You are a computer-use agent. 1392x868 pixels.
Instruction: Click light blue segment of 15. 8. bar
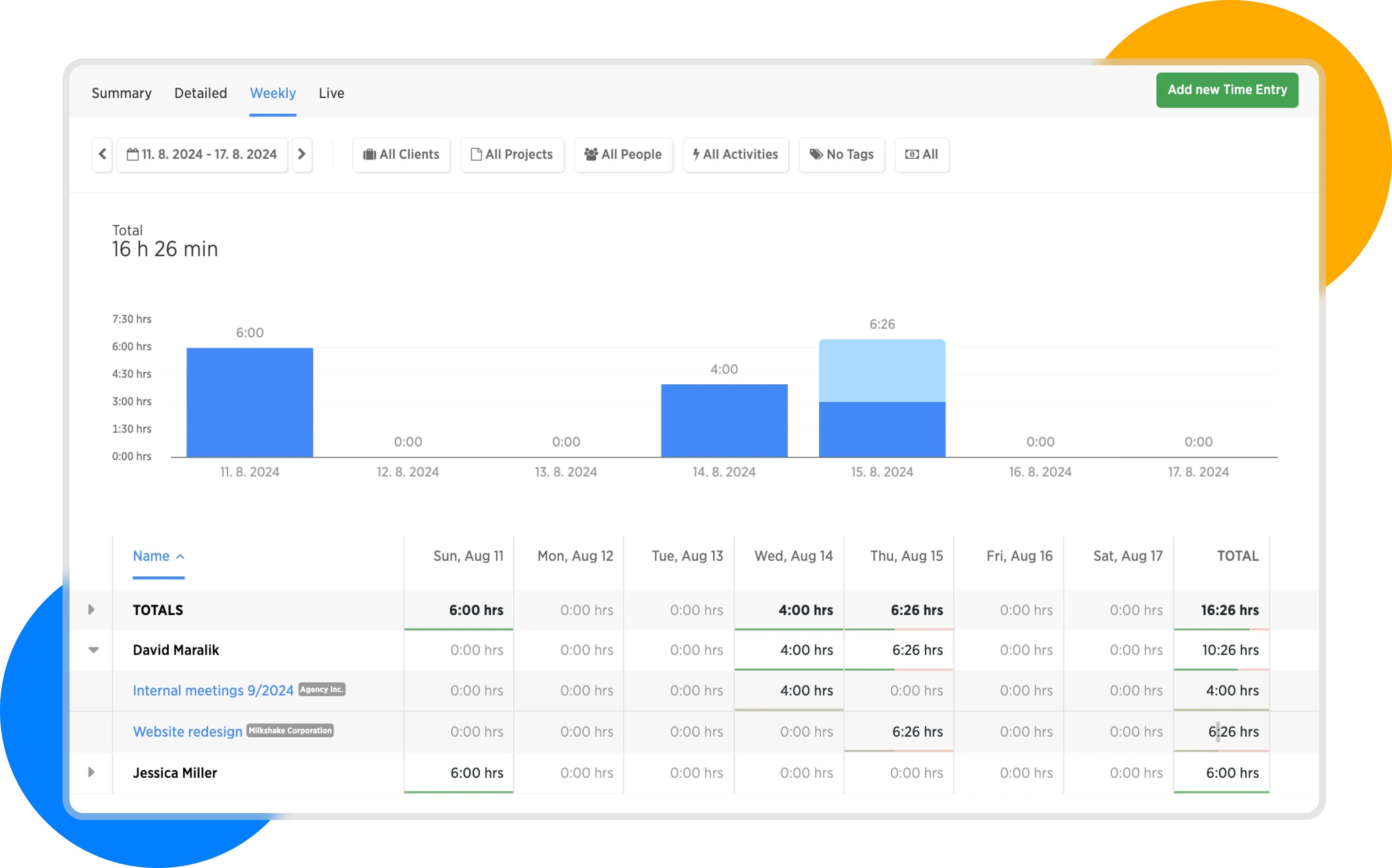point(882,370)
